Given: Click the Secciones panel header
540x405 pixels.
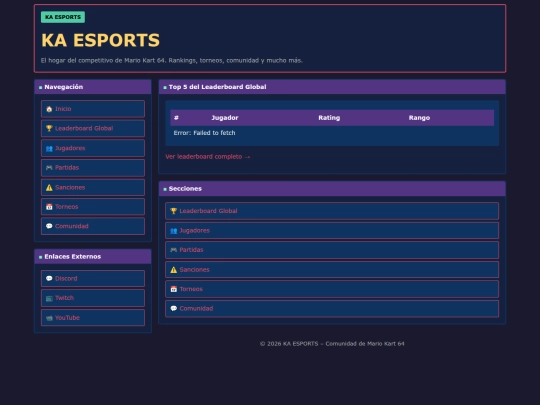Looking at the screenshot, I should point(332,189).
